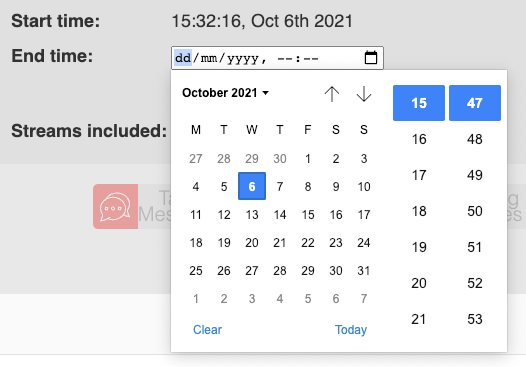
Task: Click the dd day segment of End time
Action: click(183, 58)
